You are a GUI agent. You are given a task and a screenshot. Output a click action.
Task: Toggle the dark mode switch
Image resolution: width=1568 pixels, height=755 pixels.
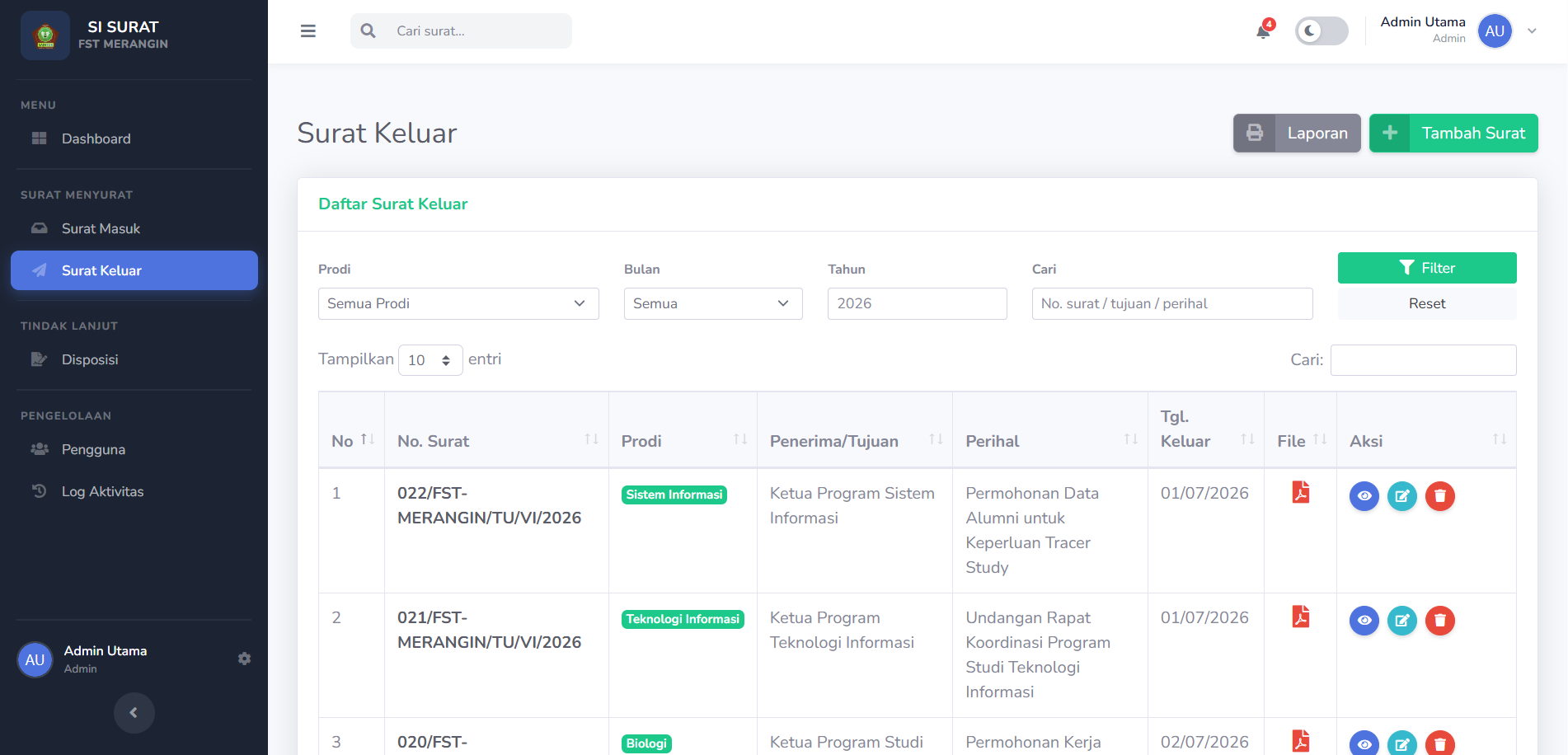[1322, 31]
